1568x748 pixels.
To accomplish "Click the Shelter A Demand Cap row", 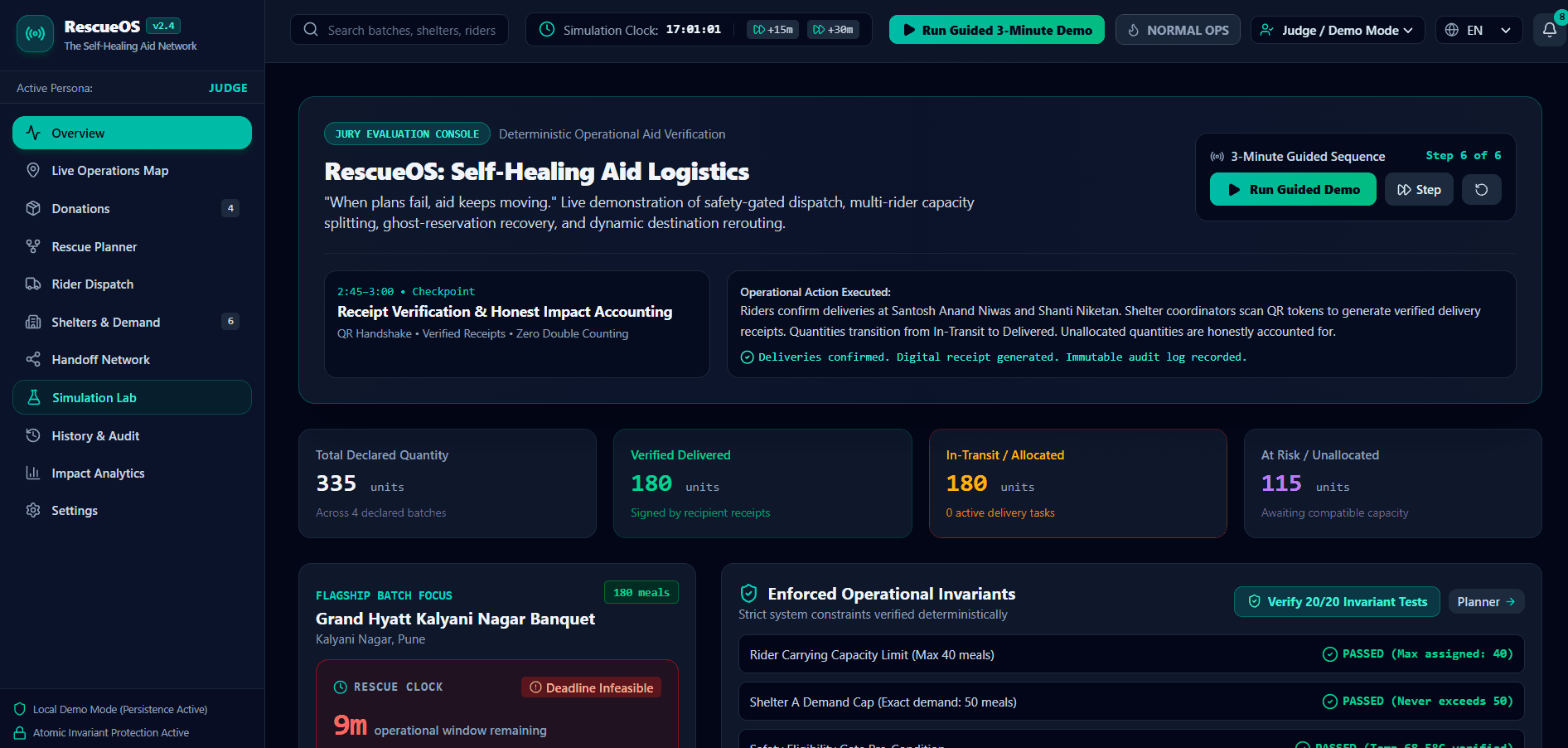I will pyautogui.click(x=1131, y=702).
